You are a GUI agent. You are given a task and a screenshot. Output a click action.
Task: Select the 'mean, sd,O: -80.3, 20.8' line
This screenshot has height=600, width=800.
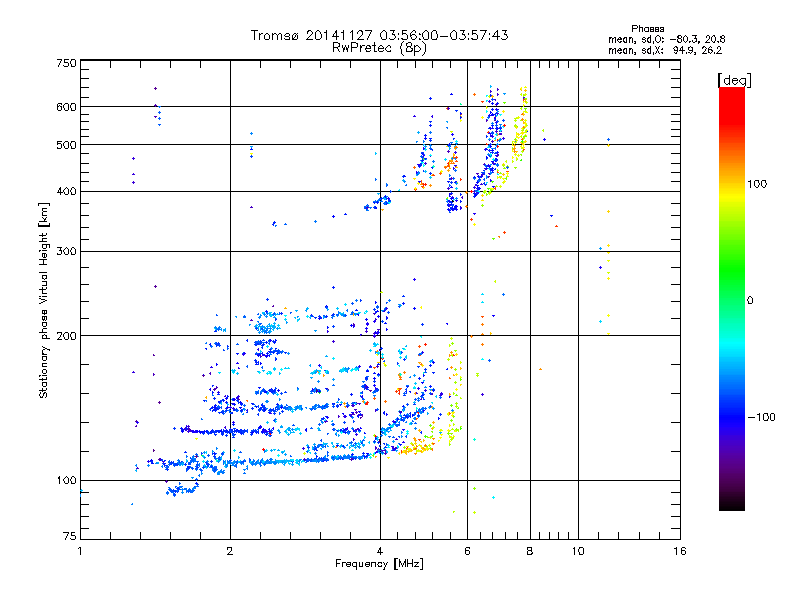coord(666,39)
